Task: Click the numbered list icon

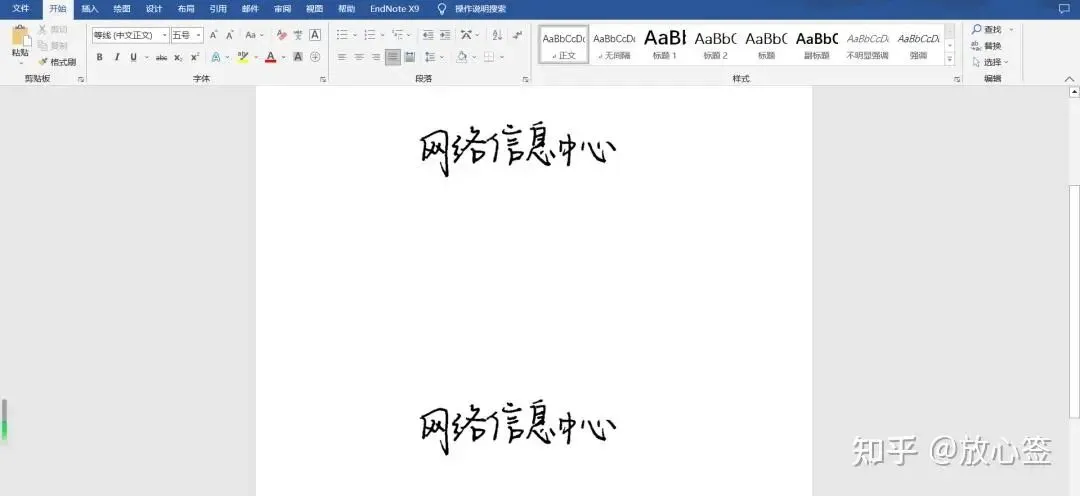Action: 370,35
